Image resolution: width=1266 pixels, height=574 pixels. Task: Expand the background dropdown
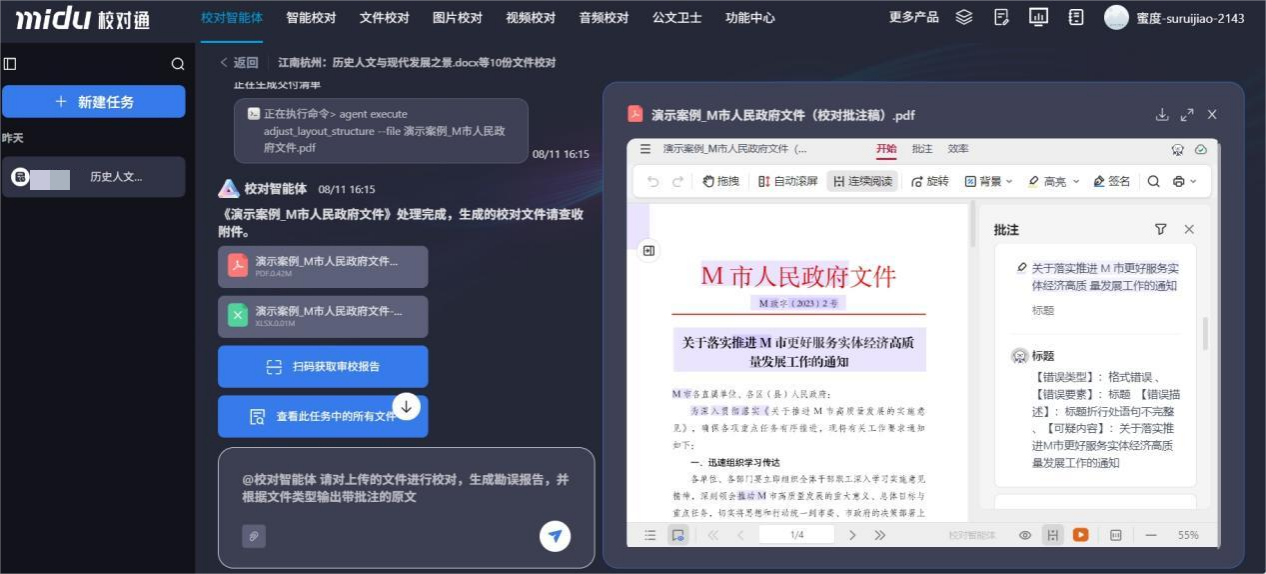click(1009, 181)
